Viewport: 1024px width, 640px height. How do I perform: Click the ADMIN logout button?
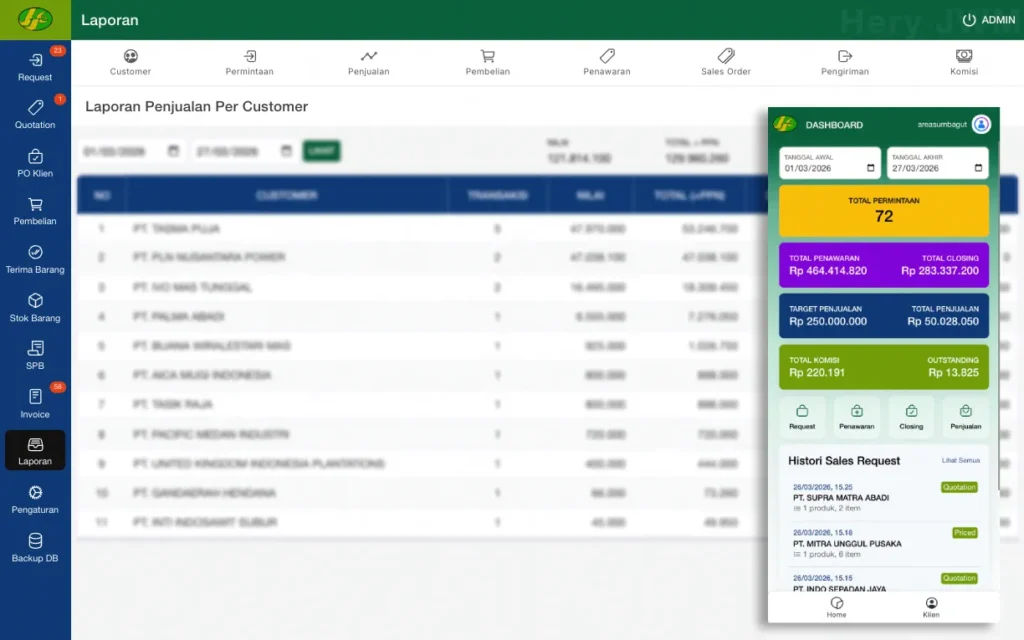pyautogui.click(x=988, y=20)
